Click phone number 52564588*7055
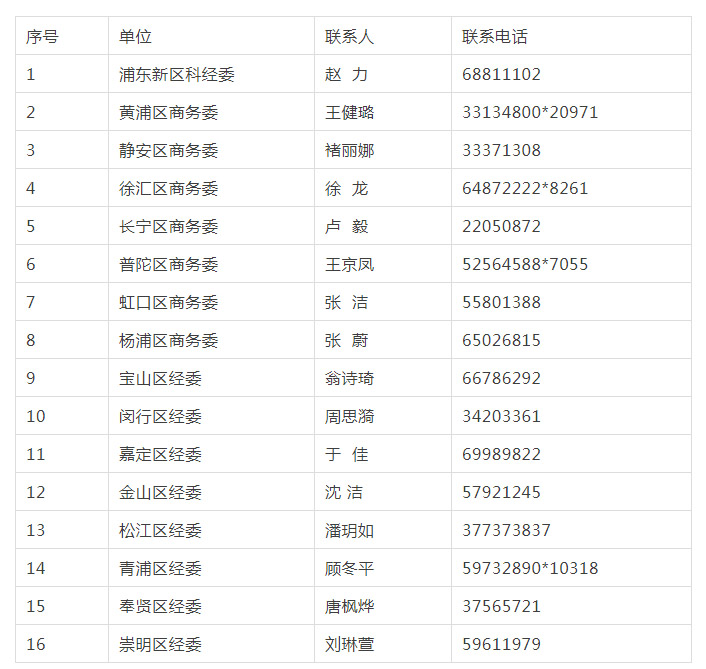 [x=525, y=265]
